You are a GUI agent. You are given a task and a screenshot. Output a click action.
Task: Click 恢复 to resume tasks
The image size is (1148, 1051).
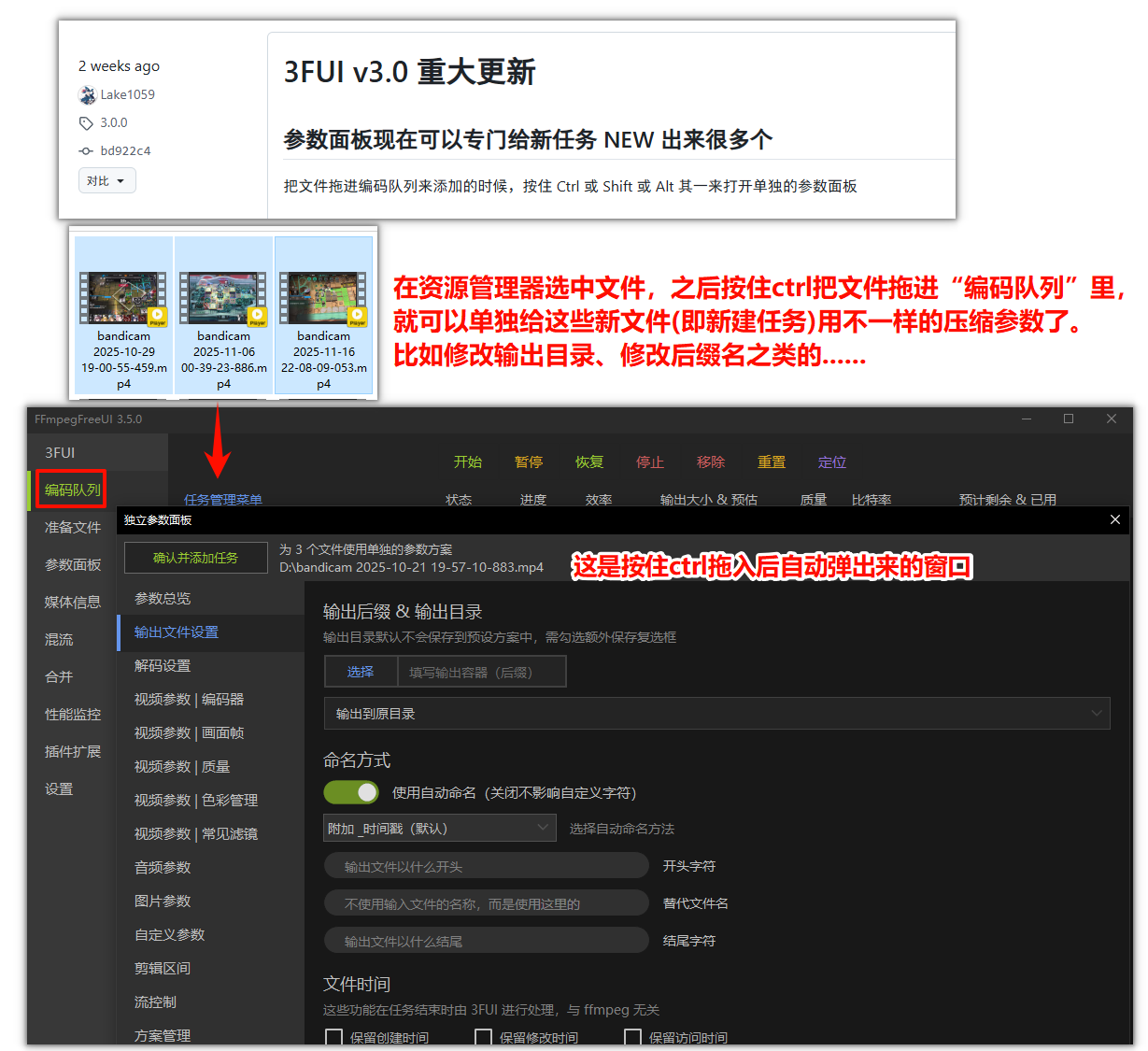click(x=588, y=461)
